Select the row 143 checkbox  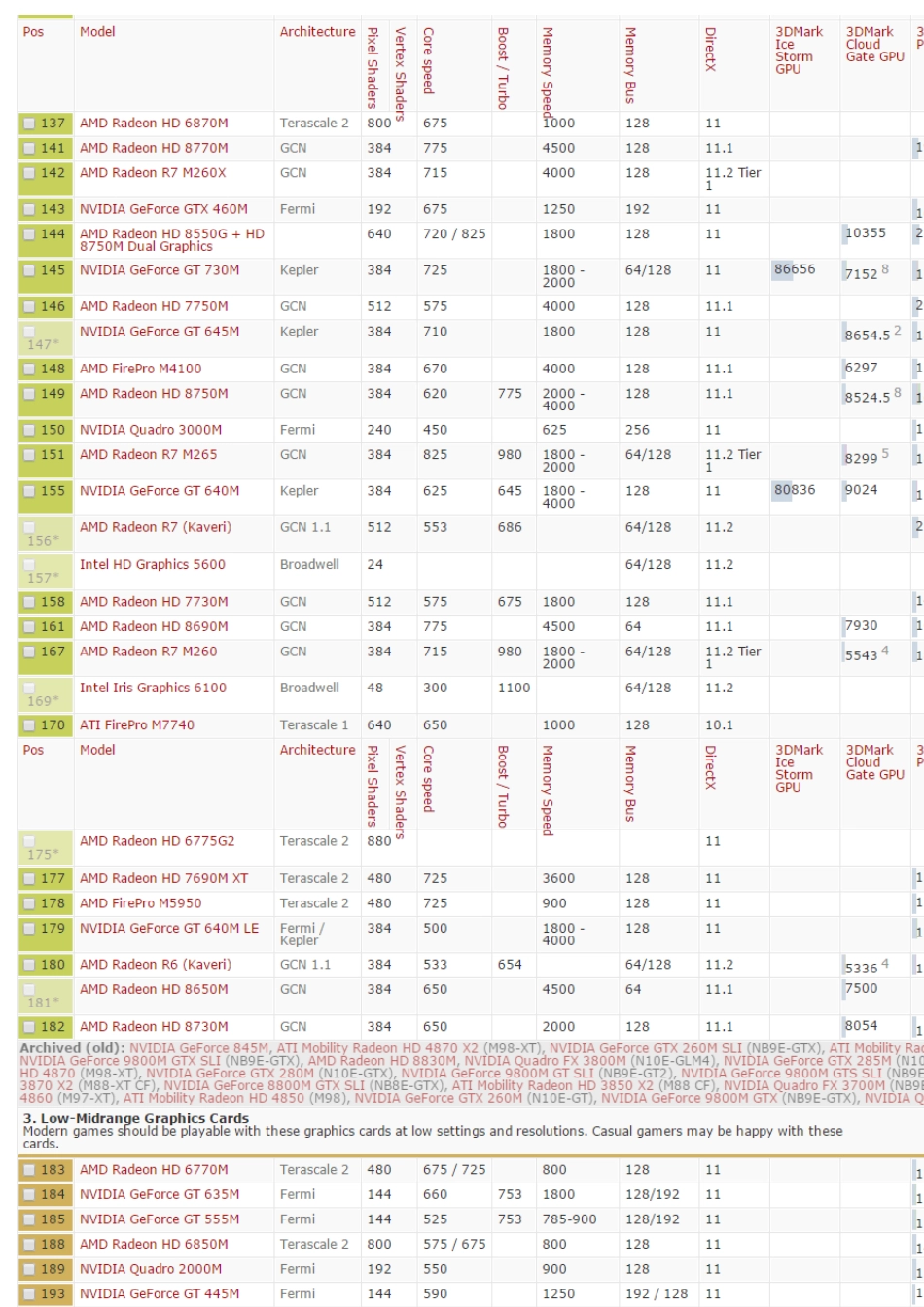(x=29, y=209)
